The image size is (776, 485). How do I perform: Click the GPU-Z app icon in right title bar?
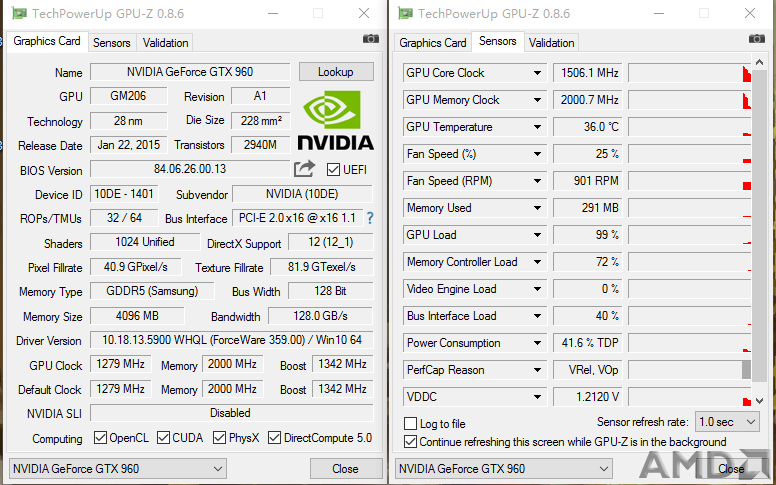406,13
